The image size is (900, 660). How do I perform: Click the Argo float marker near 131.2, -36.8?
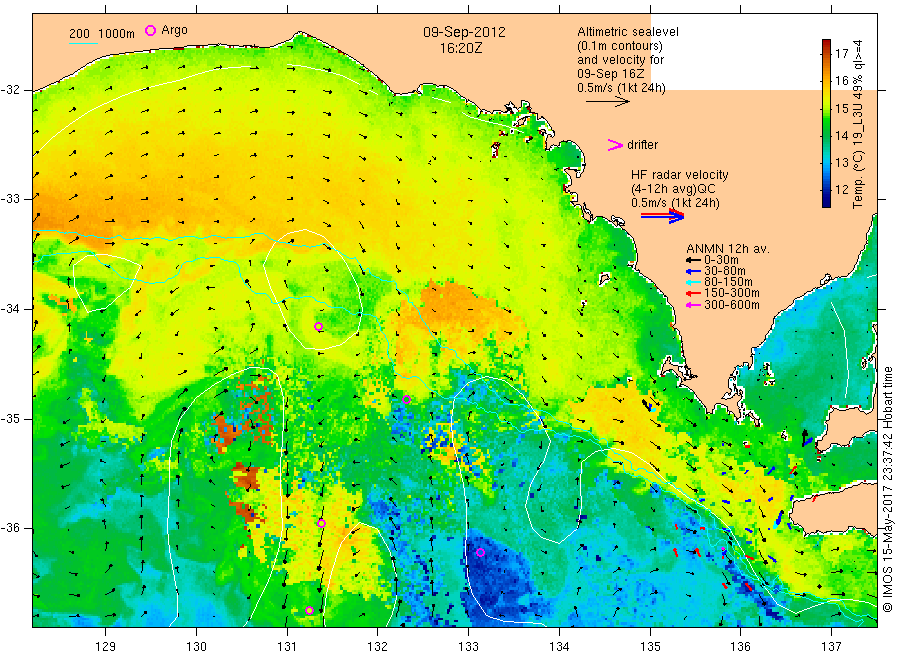pyautogui.click(x=309, y=611)
